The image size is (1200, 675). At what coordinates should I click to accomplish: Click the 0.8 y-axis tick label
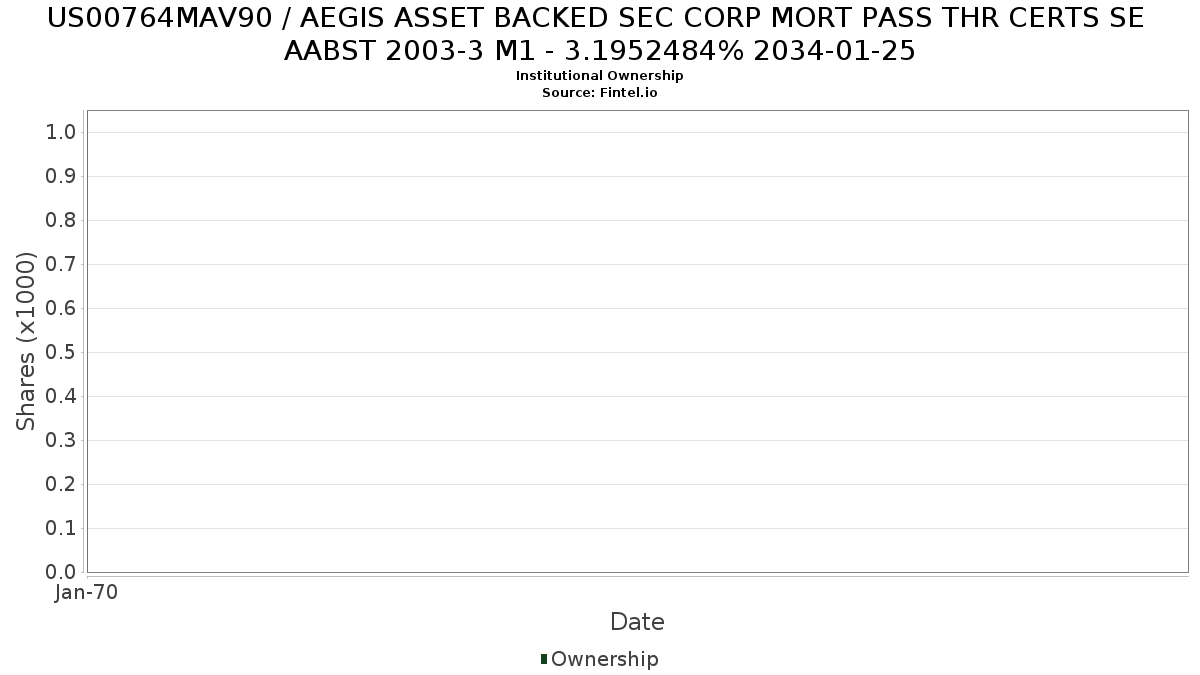61,220
